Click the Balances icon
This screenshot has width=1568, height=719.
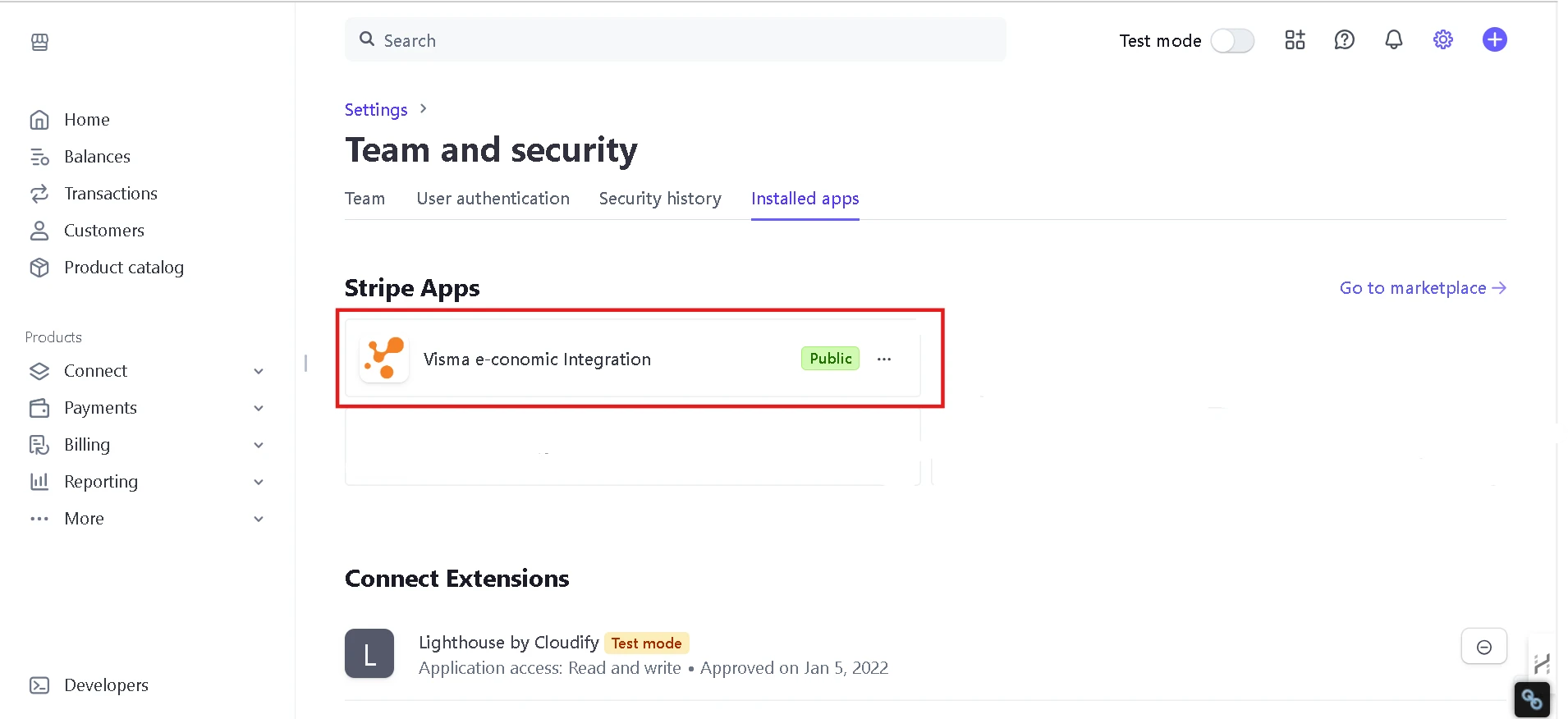pos(39,157)
